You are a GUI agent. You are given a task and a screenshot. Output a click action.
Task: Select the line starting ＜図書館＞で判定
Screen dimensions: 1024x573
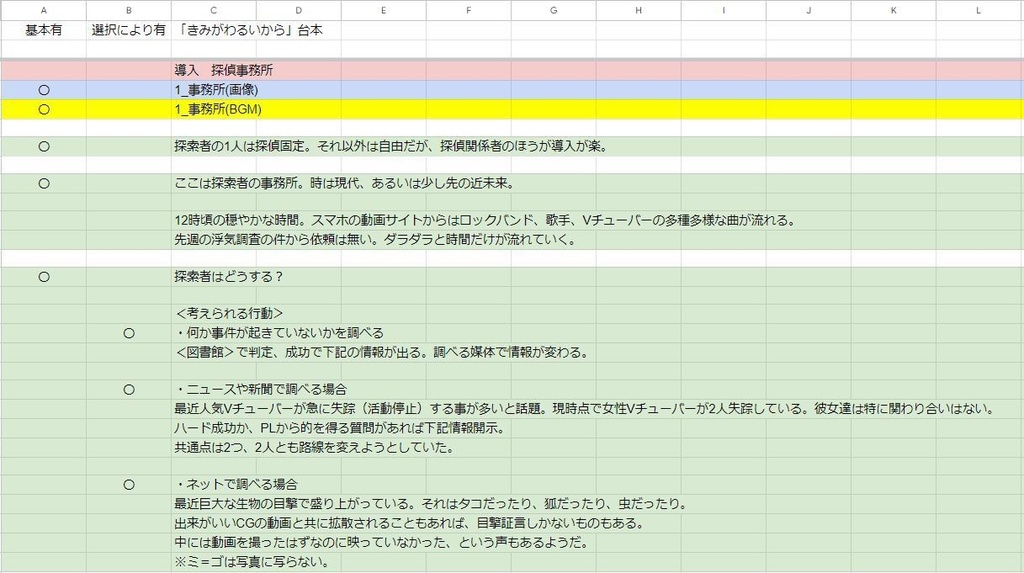381,352
